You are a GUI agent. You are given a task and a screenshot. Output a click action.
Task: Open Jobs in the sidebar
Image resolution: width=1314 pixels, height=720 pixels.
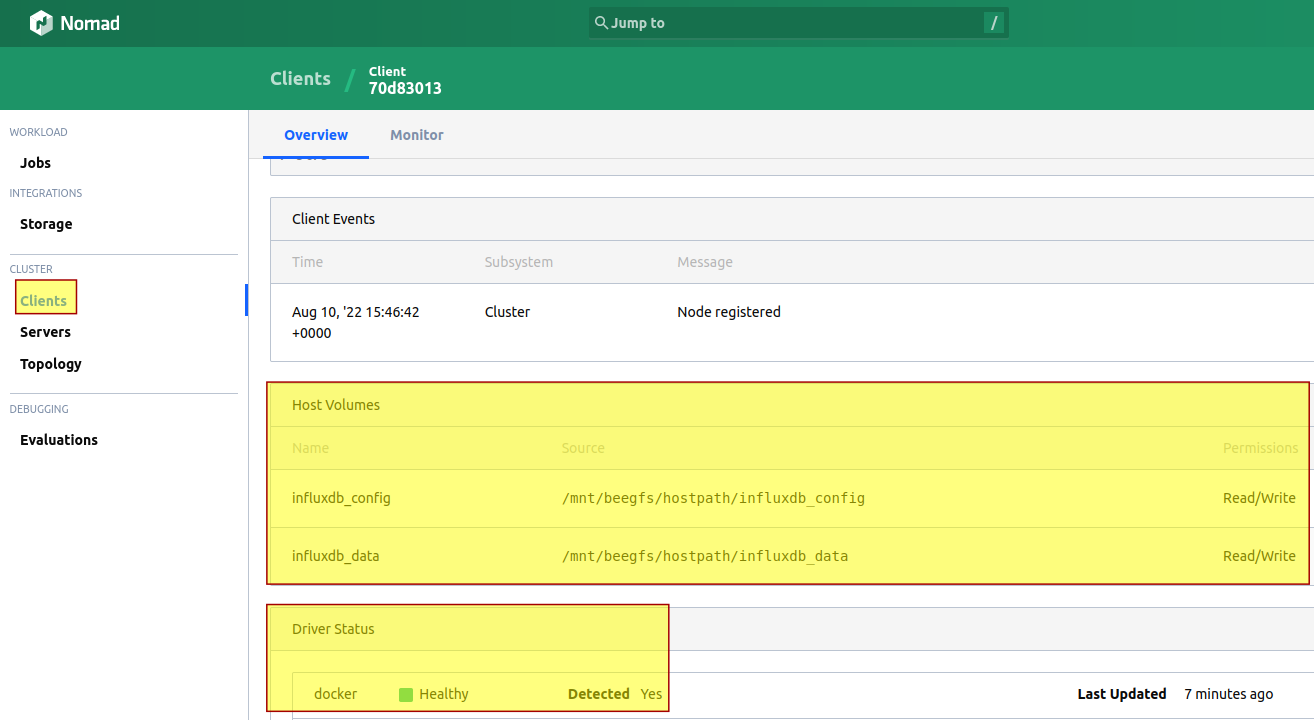click(35, 163)
